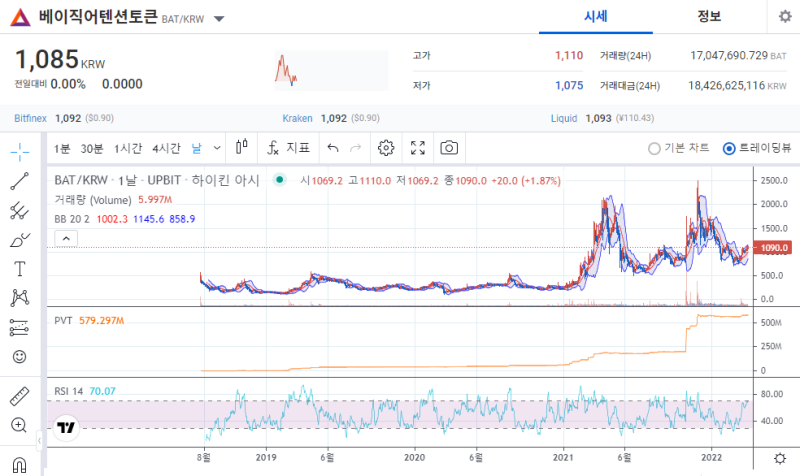Click the mini price sparkline thumbnail
The width and height of the screenshot is (800, 476).
click(x=332, y=70)
